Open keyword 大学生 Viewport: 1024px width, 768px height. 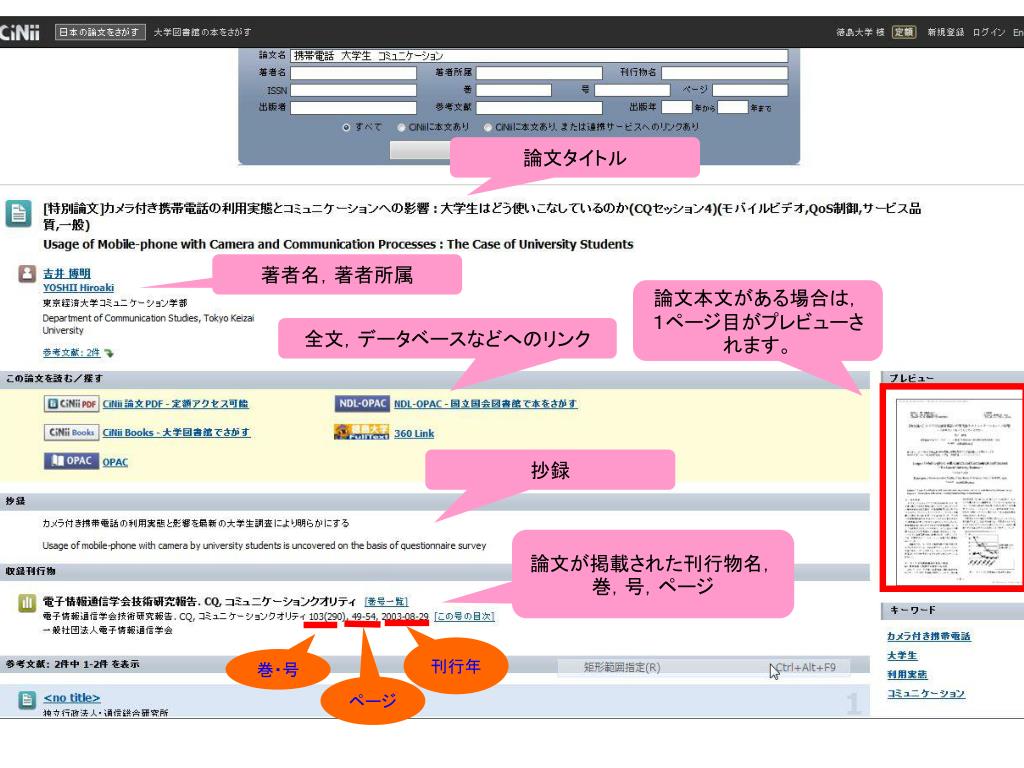pyautogui.click(x=902, y=656)
